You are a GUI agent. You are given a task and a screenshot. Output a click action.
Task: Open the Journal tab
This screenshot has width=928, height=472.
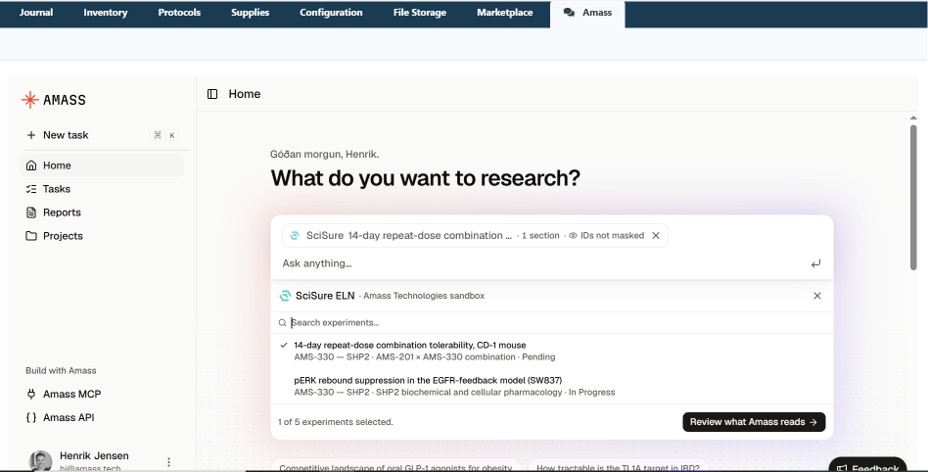click(x=36, y=12)
